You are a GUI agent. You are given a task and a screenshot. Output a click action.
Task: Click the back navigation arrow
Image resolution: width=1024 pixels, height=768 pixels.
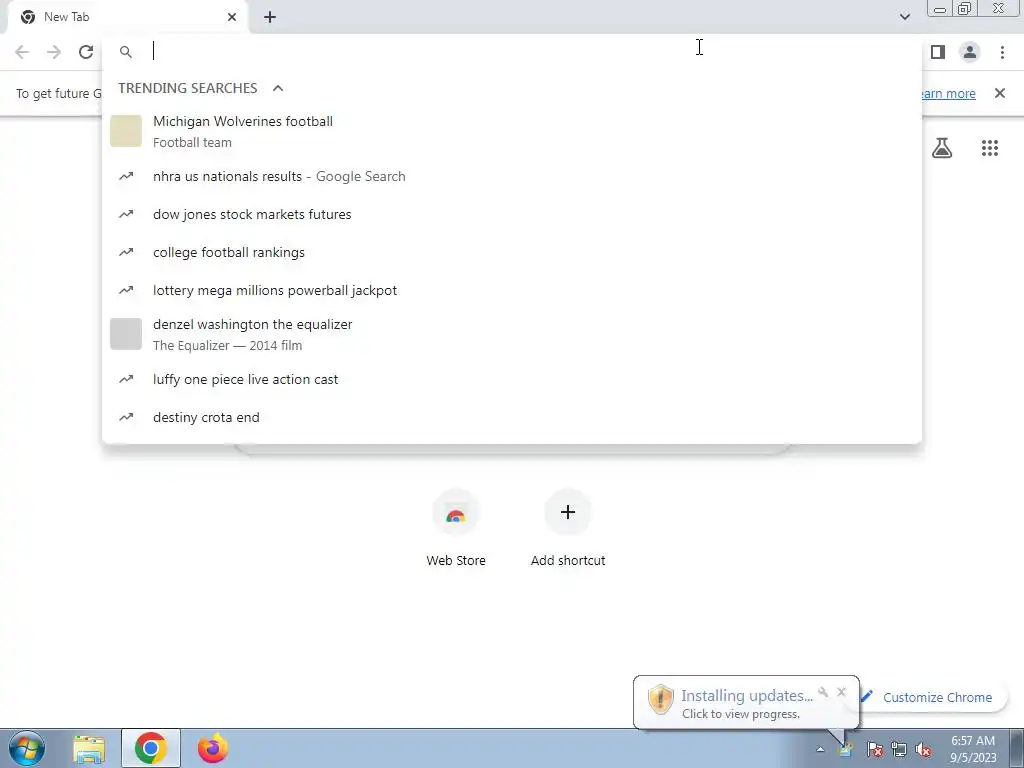click(22, 52)
